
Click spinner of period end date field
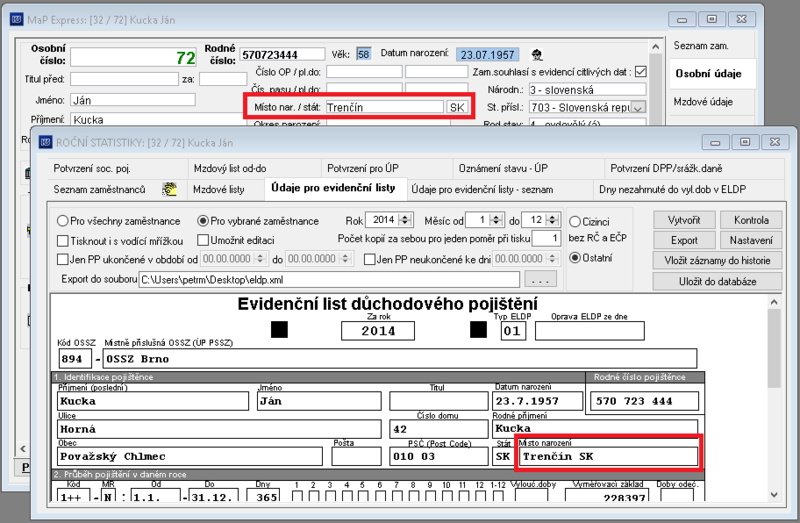pyautogui.click(x=345, y=259)
